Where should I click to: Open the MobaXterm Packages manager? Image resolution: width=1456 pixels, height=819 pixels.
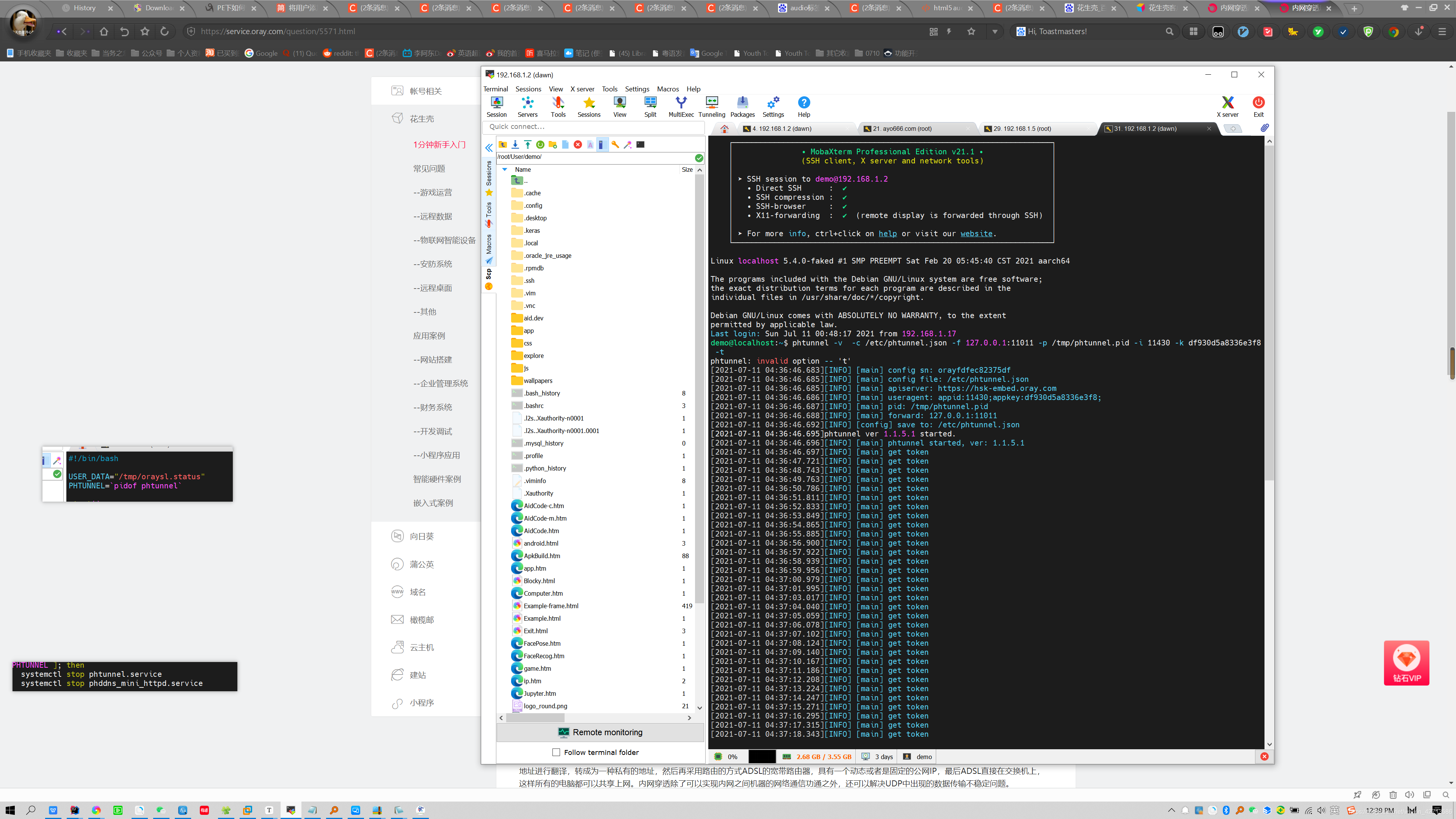(x=742, y=106)
